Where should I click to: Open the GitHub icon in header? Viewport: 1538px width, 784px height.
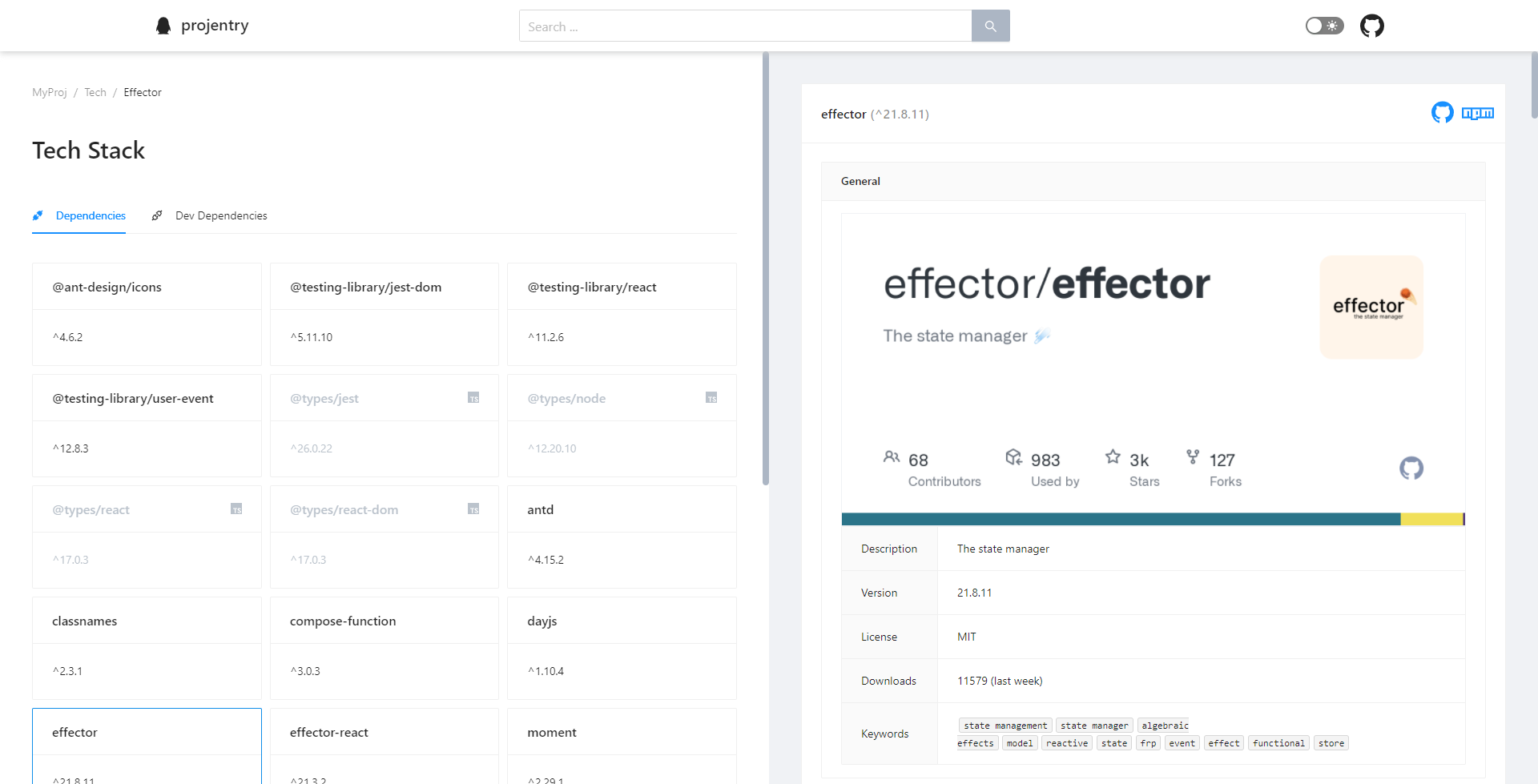pos(1372,26)
